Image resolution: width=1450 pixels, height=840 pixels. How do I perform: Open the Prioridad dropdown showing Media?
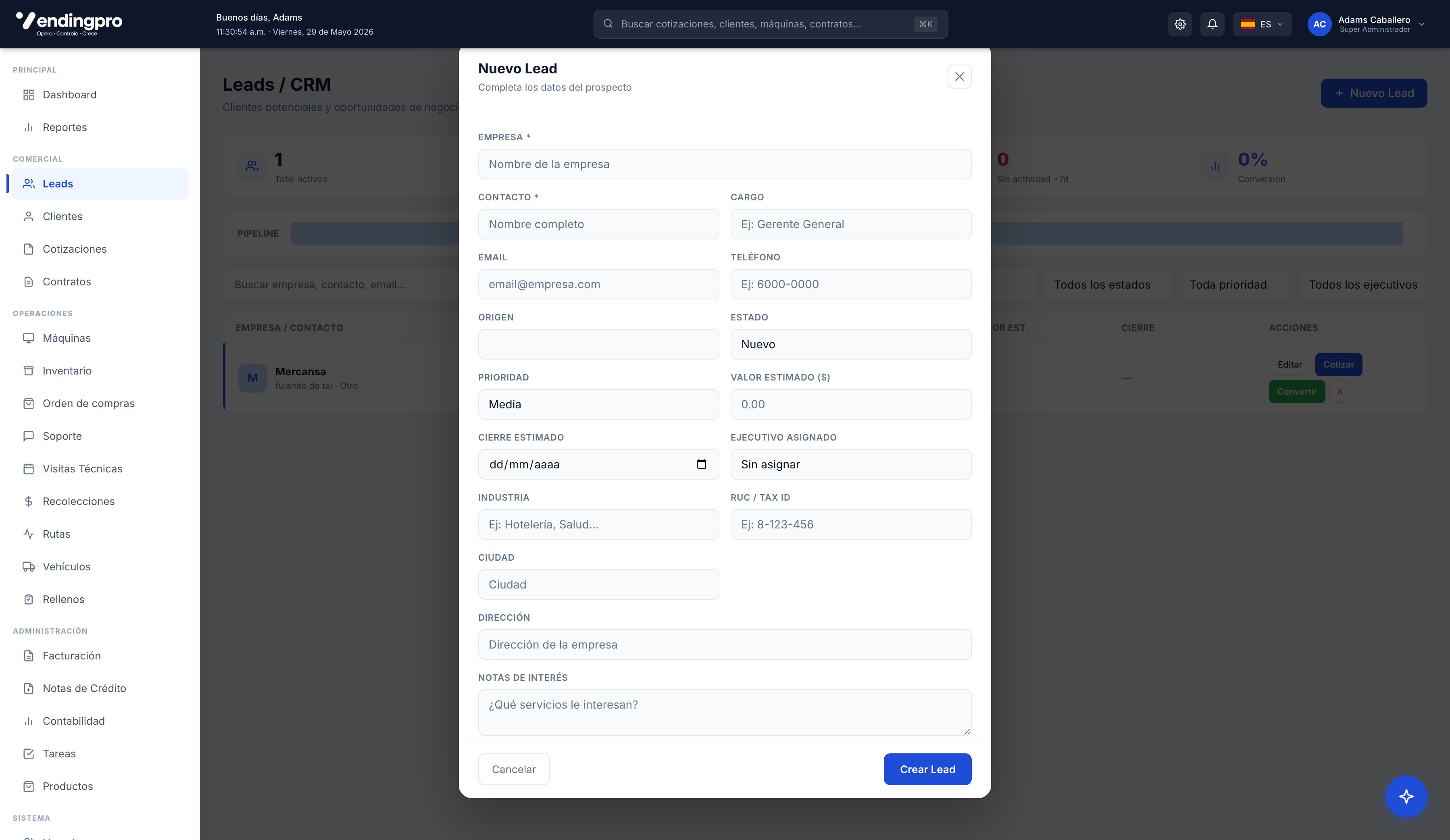[x=598, y=404]
